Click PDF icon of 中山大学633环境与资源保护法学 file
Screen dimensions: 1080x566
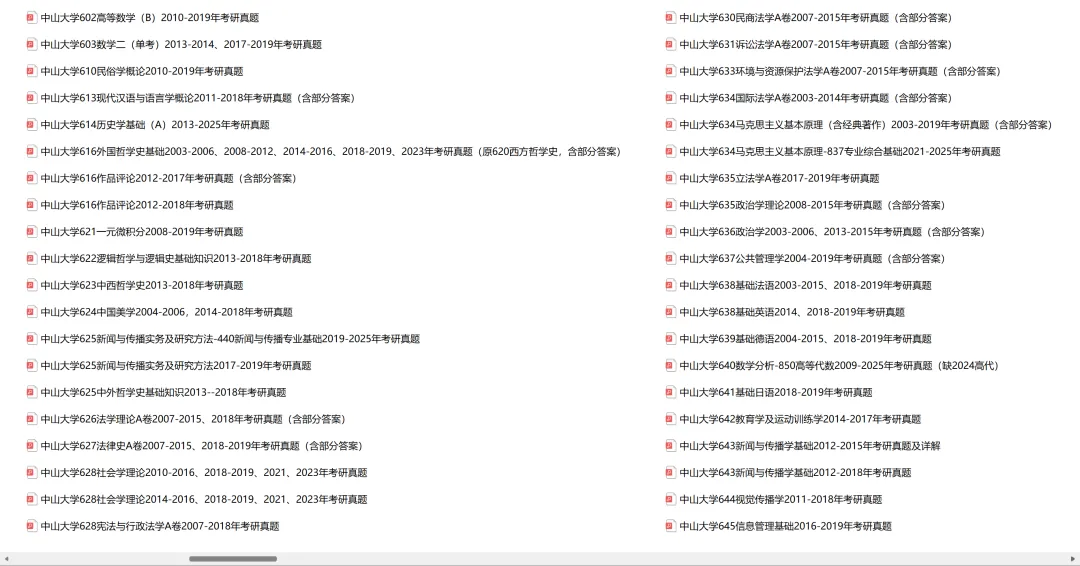[x=670, y=71]
